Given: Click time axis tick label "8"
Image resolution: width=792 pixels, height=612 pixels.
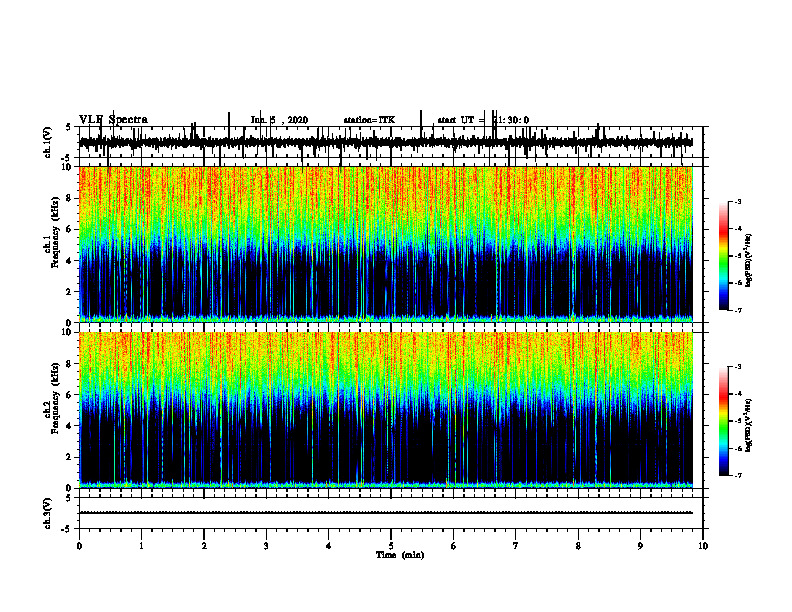Looking at the screenshot, I should [x=578, y=546].
